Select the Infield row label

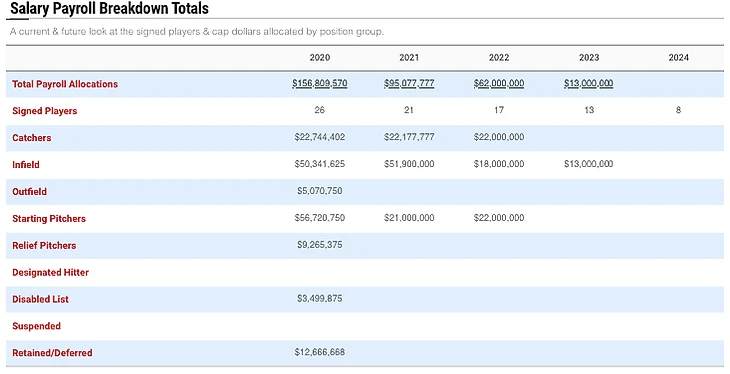coord(26,164)
